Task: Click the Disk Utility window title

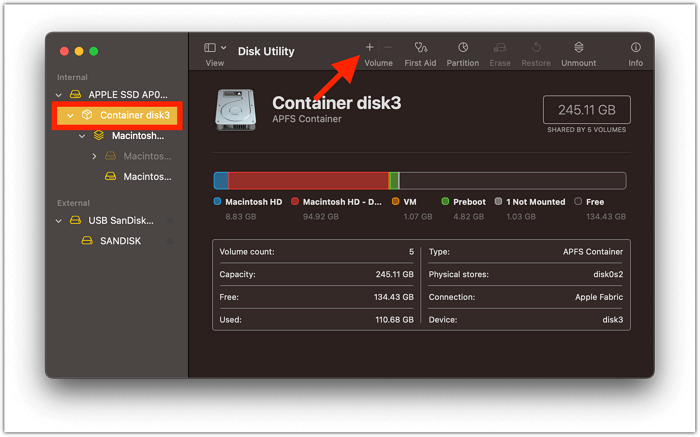Action: coord(266,51)
